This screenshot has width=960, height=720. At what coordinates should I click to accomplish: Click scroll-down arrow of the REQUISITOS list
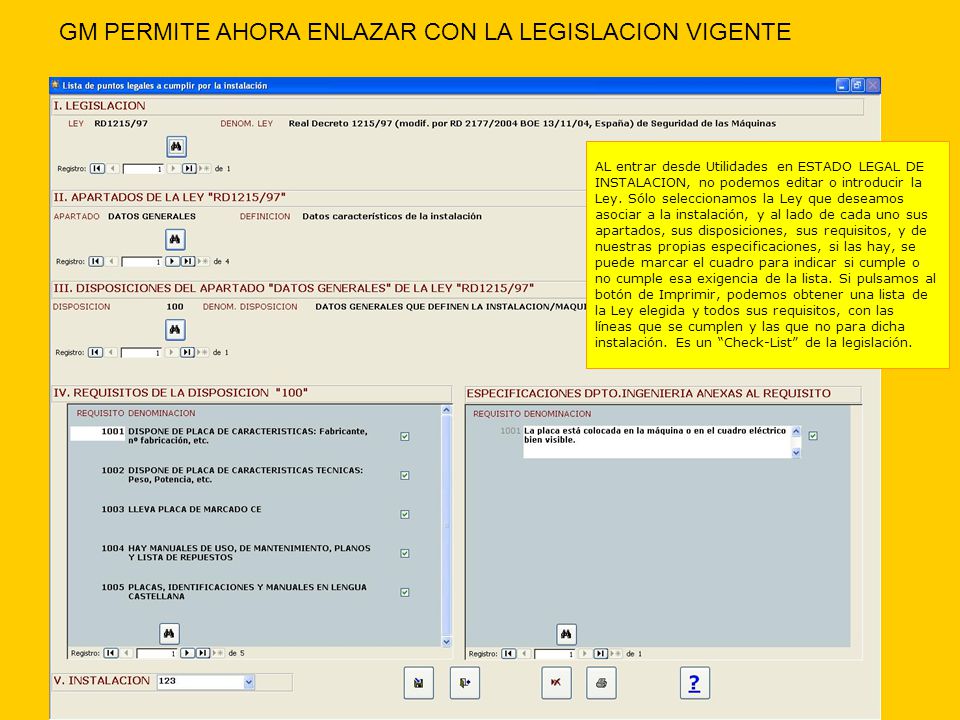tap(446, 642)
